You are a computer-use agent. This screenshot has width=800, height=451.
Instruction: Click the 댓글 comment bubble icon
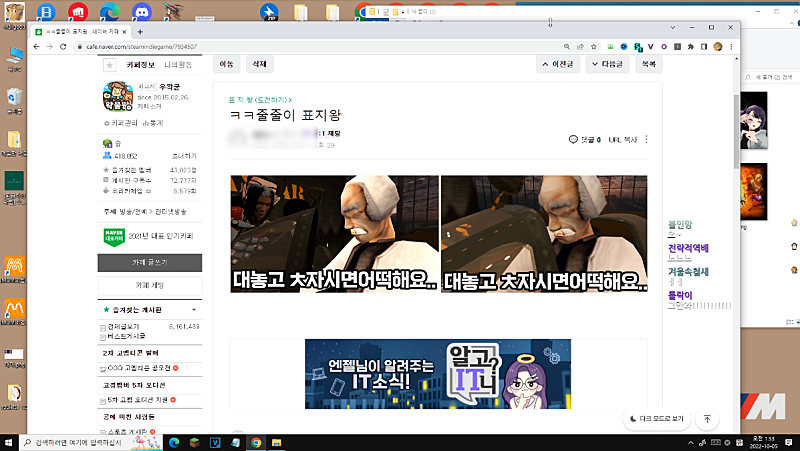pos(572,139)
